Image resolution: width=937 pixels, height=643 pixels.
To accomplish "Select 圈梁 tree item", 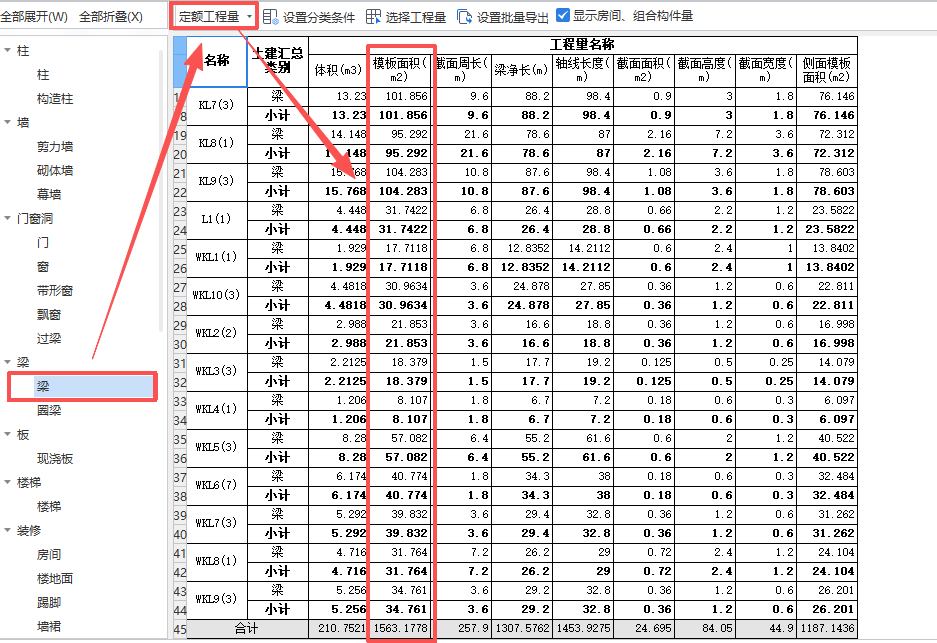I will pos(49,411).
